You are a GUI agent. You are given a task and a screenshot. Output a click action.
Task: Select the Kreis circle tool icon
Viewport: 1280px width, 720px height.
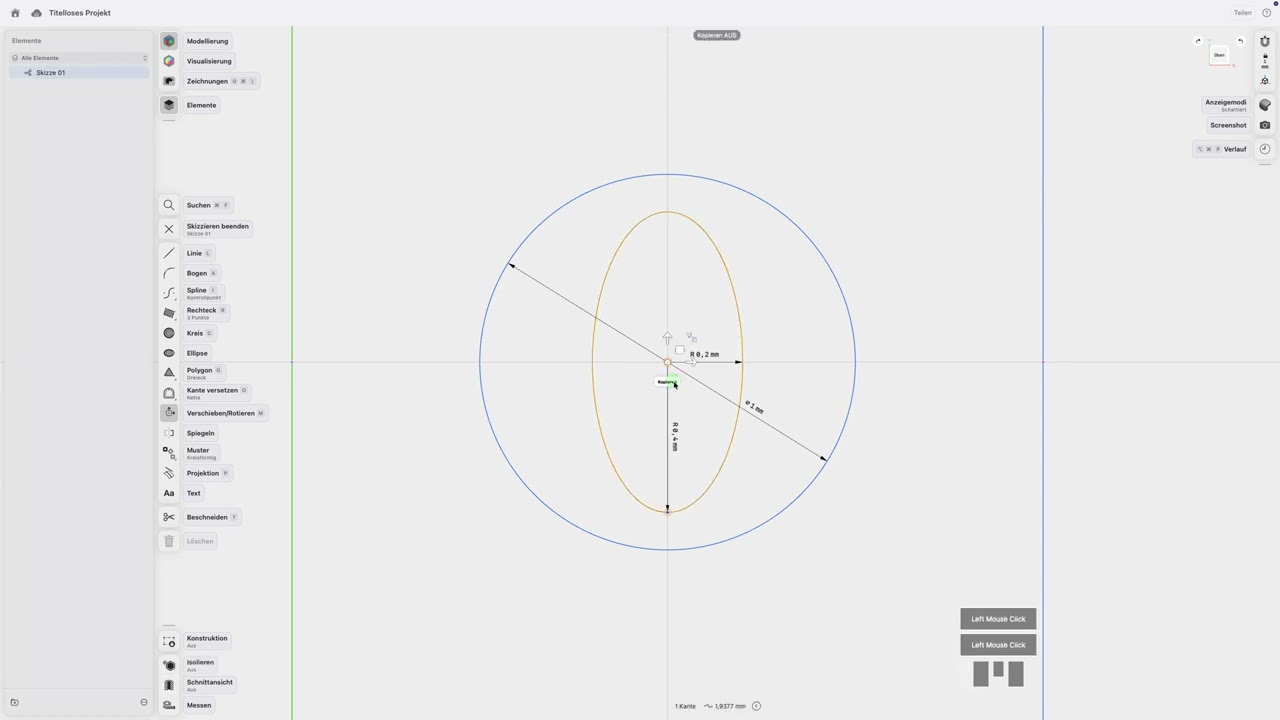tap(169, 333)
